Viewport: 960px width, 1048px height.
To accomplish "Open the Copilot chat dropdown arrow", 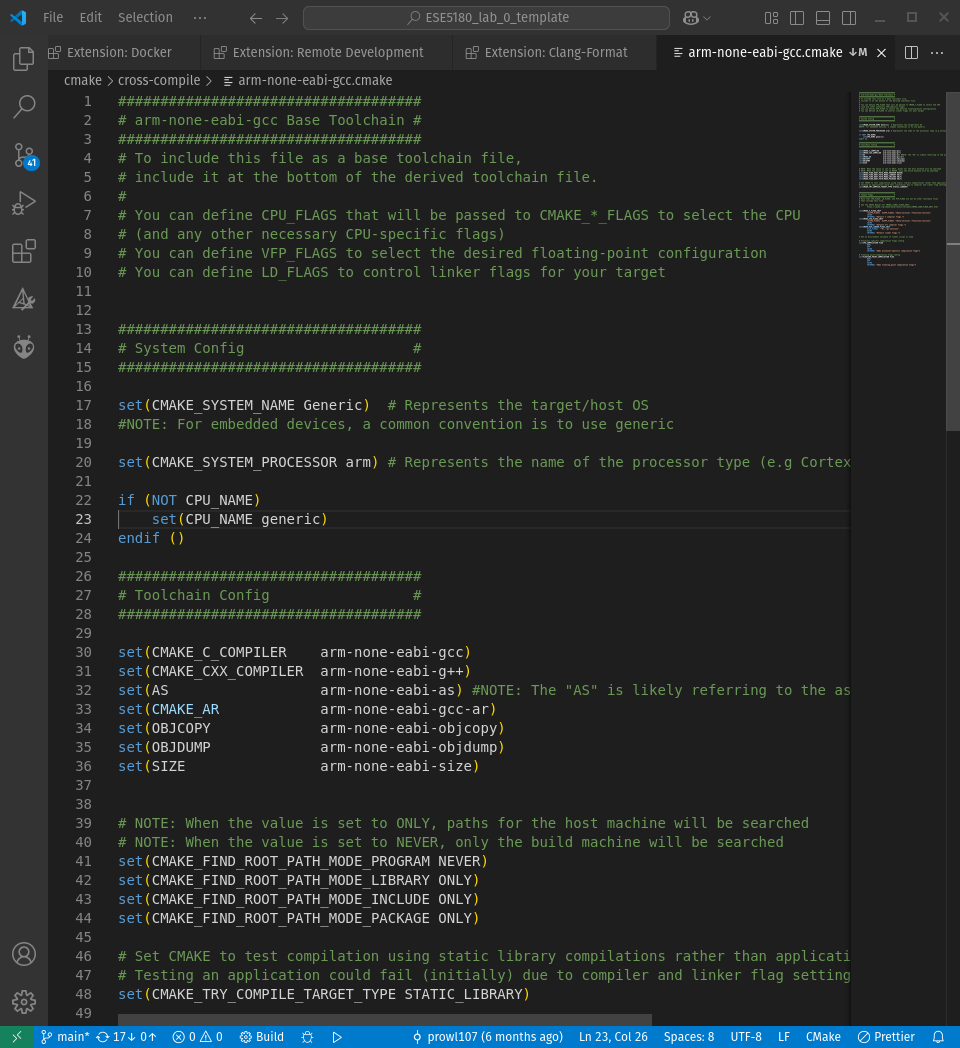I will pos(708,18).
